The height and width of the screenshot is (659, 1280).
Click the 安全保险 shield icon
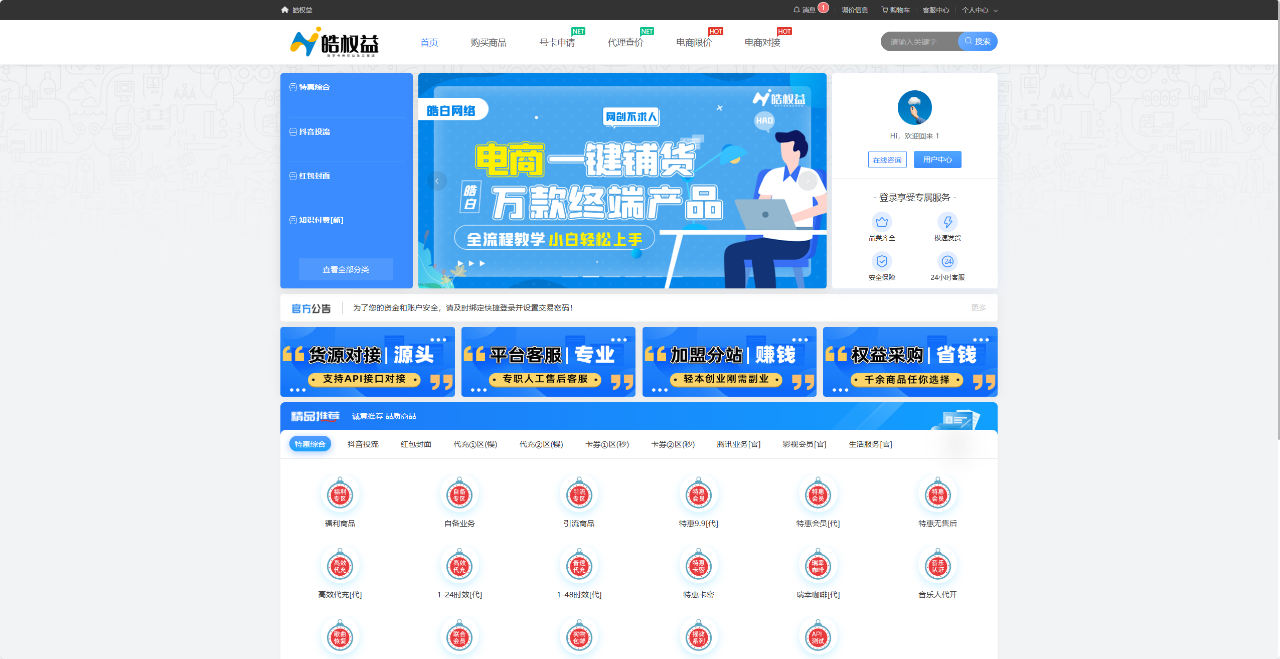(x=881, y=261)
